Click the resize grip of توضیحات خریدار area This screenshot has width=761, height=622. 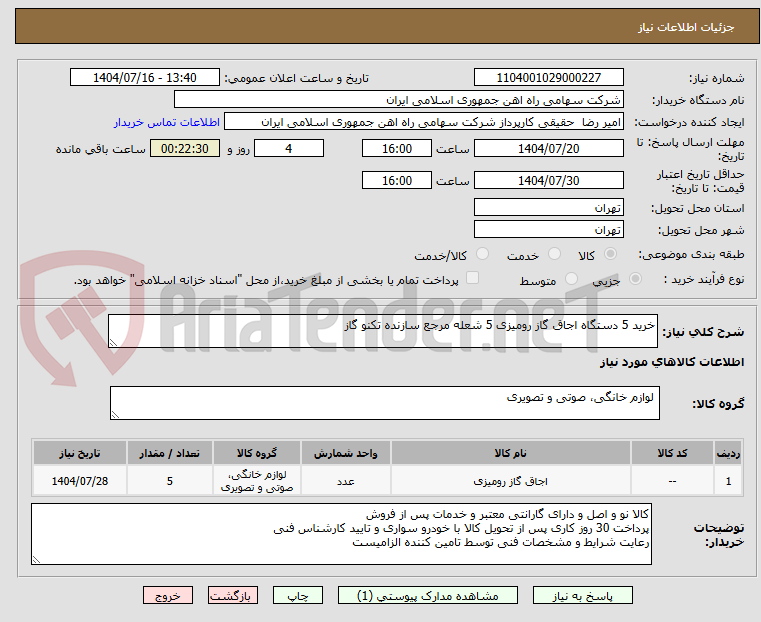pos(36,559)
